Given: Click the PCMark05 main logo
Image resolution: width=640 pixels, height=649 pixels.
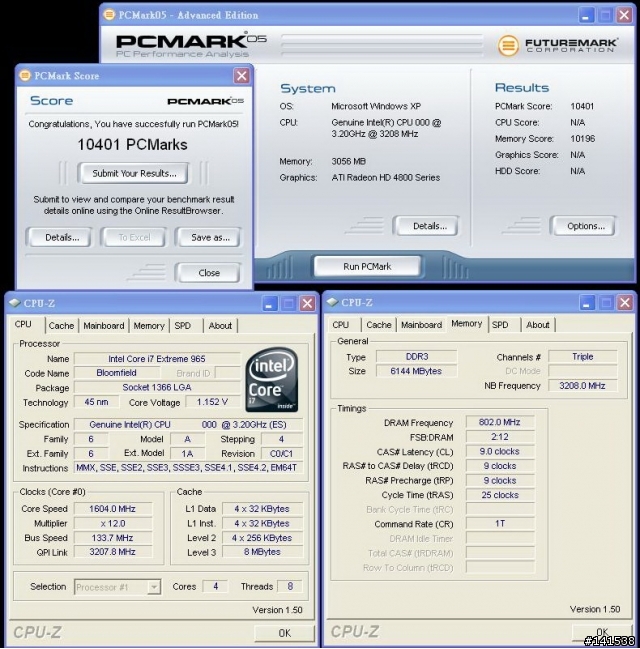Looking at the screenshot, I should pos(191,45).
